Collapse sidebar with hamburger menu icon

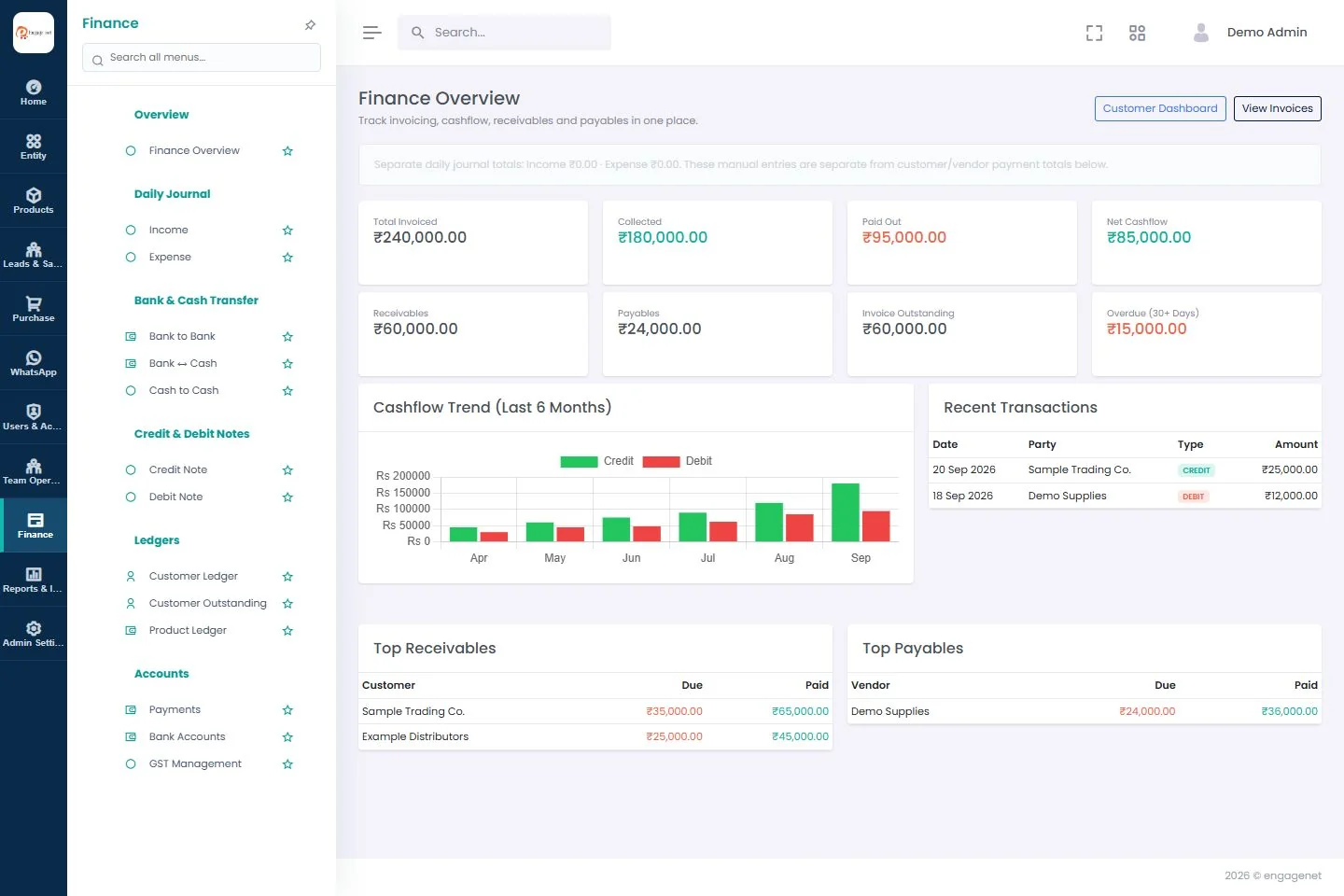coord(371,33)
